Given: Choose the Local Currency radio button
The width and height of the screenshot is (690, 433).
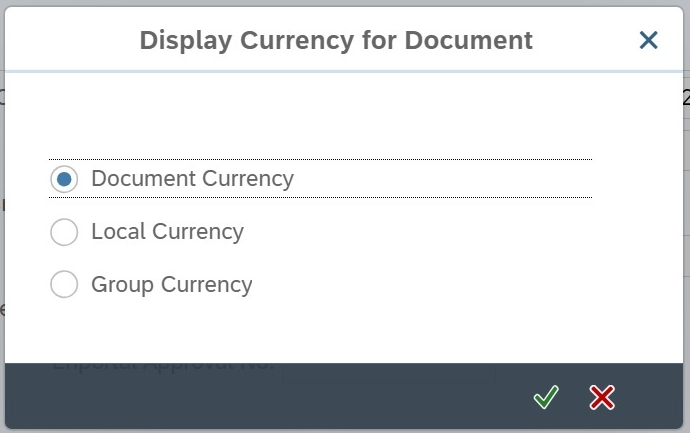Looking at the screenshot, I should point(64,232).
